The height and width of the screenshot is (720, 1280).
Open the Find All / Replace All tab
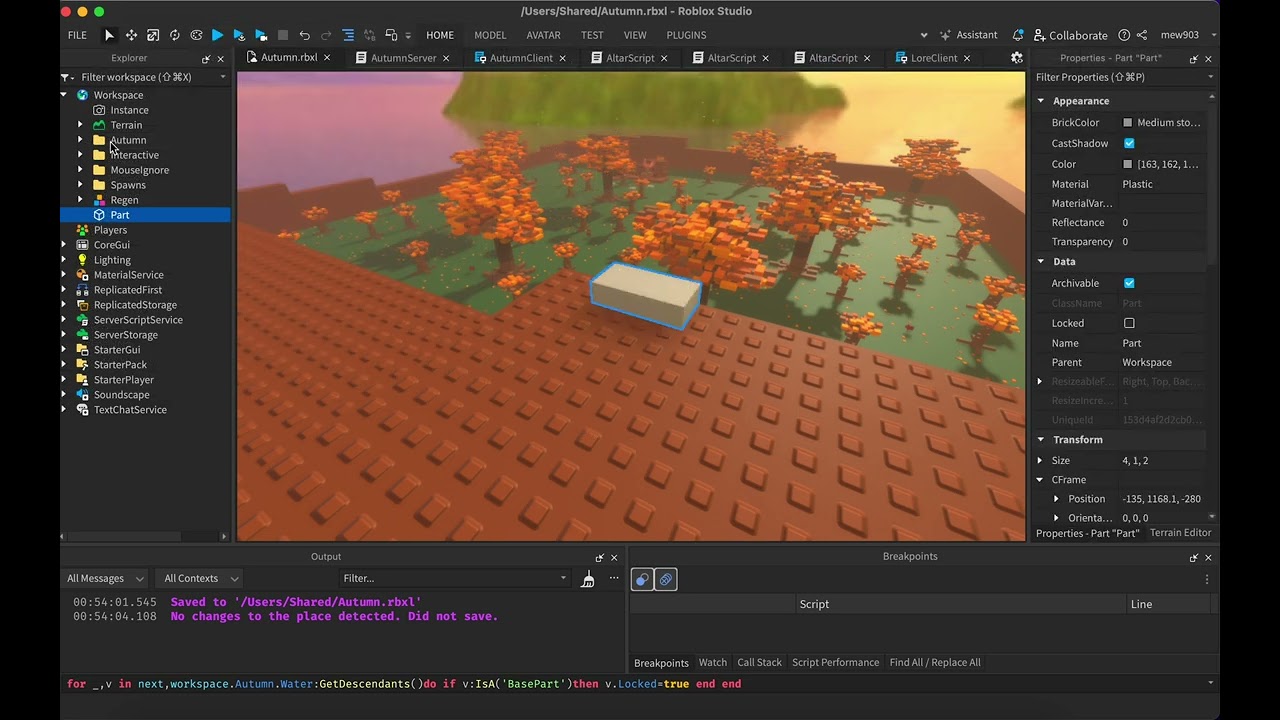tap(935, 663)
